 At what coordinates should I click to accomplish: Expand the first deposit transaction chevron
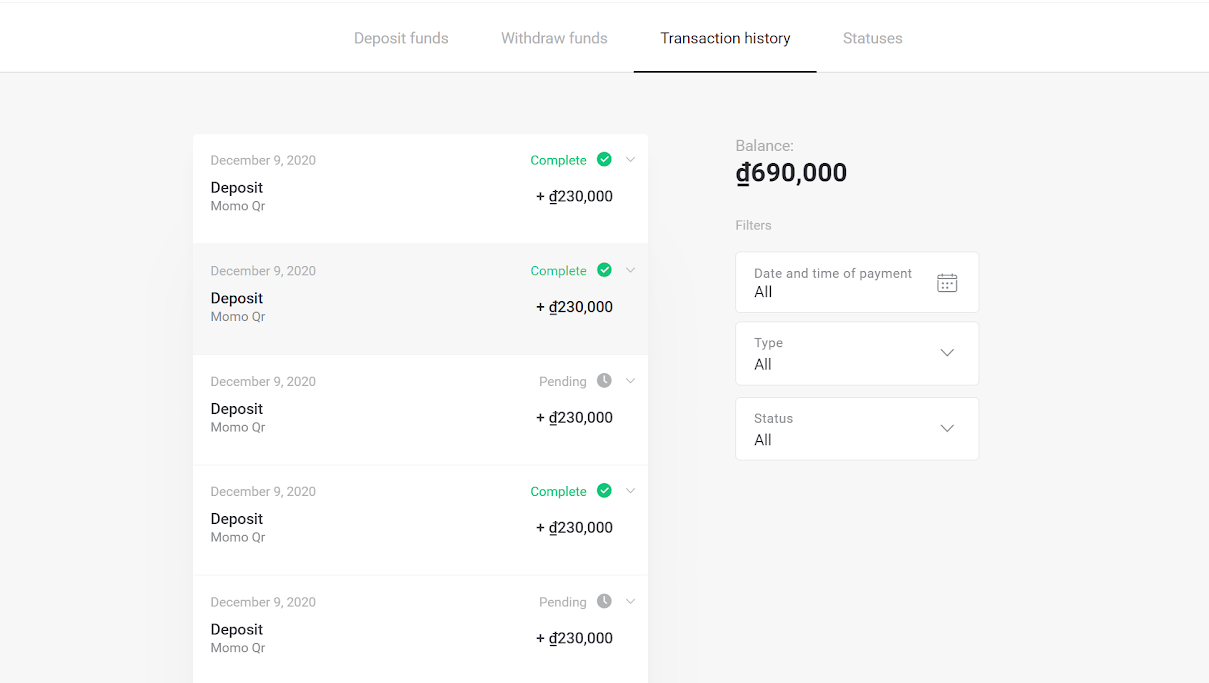(x=630, y=159)
